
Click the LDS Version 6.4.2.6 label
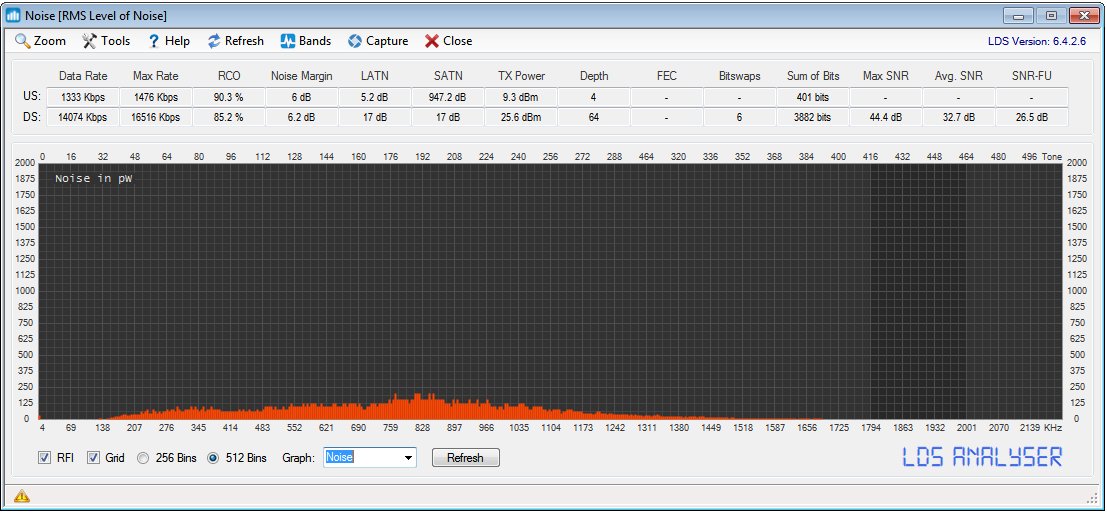pyautogui.click(x=1036, y=41)
